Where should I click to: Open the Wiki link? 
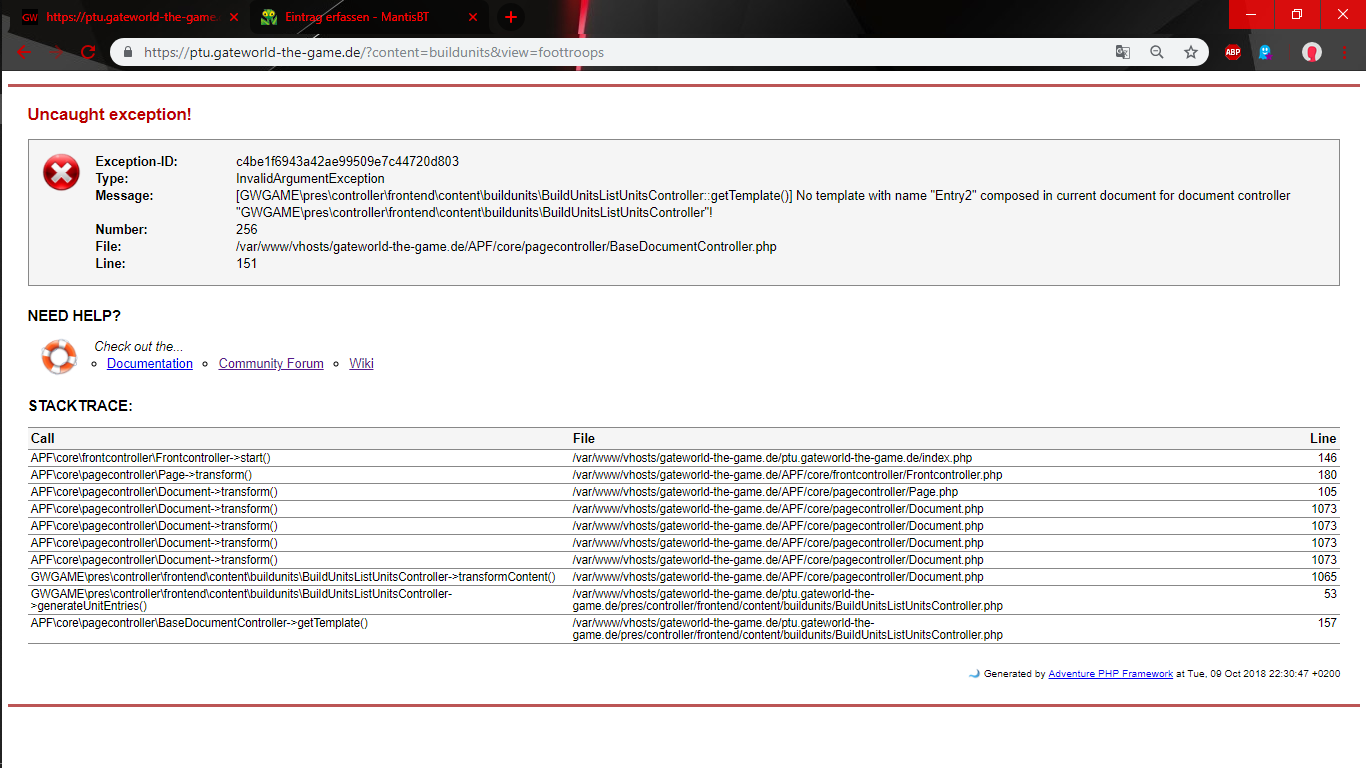pyautogui.click(x=361, y=364)
